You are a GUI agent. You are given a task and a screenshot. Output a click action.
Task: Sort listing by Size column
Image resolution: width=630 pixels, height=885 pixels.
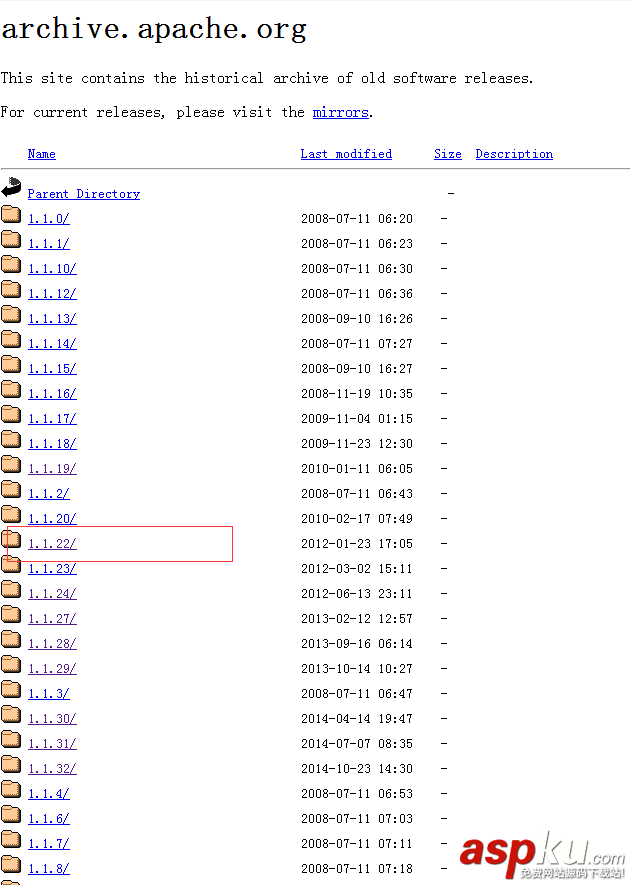tap(448, 154)
